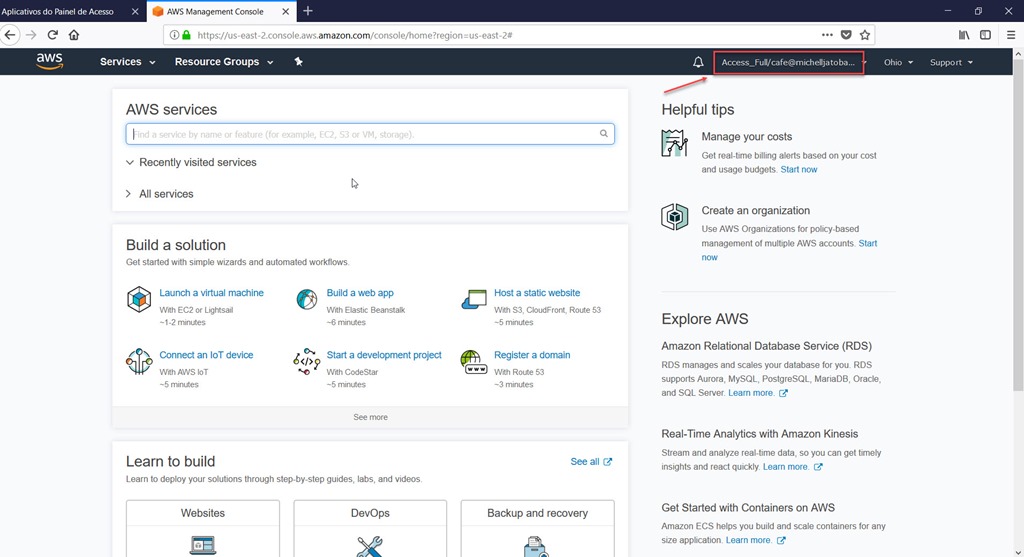Open Host a static website link
1024x557 pixels.
point(537,293)
